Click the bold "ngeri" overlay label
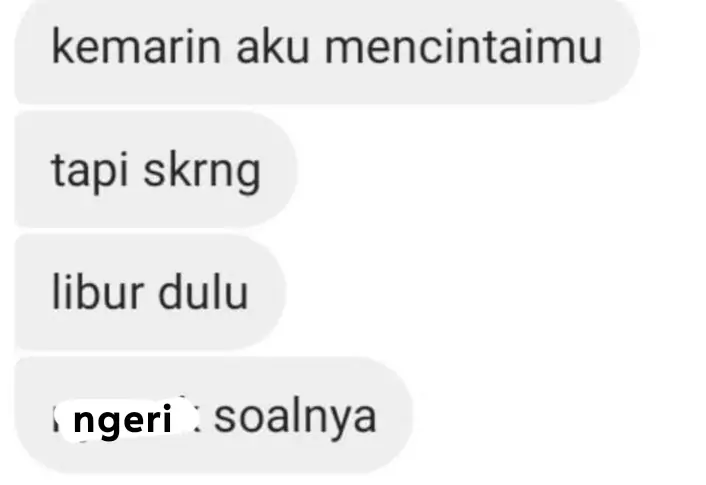Viewport: 706px width, 485px height. point(122,419)
